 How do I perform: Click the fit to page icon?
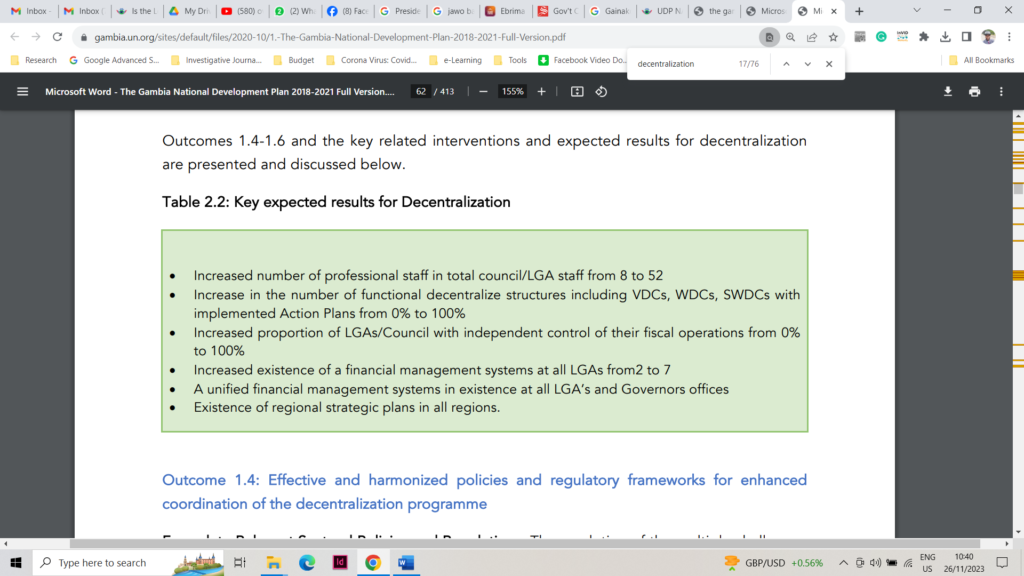pyautogui.click(x=577, y=91)
